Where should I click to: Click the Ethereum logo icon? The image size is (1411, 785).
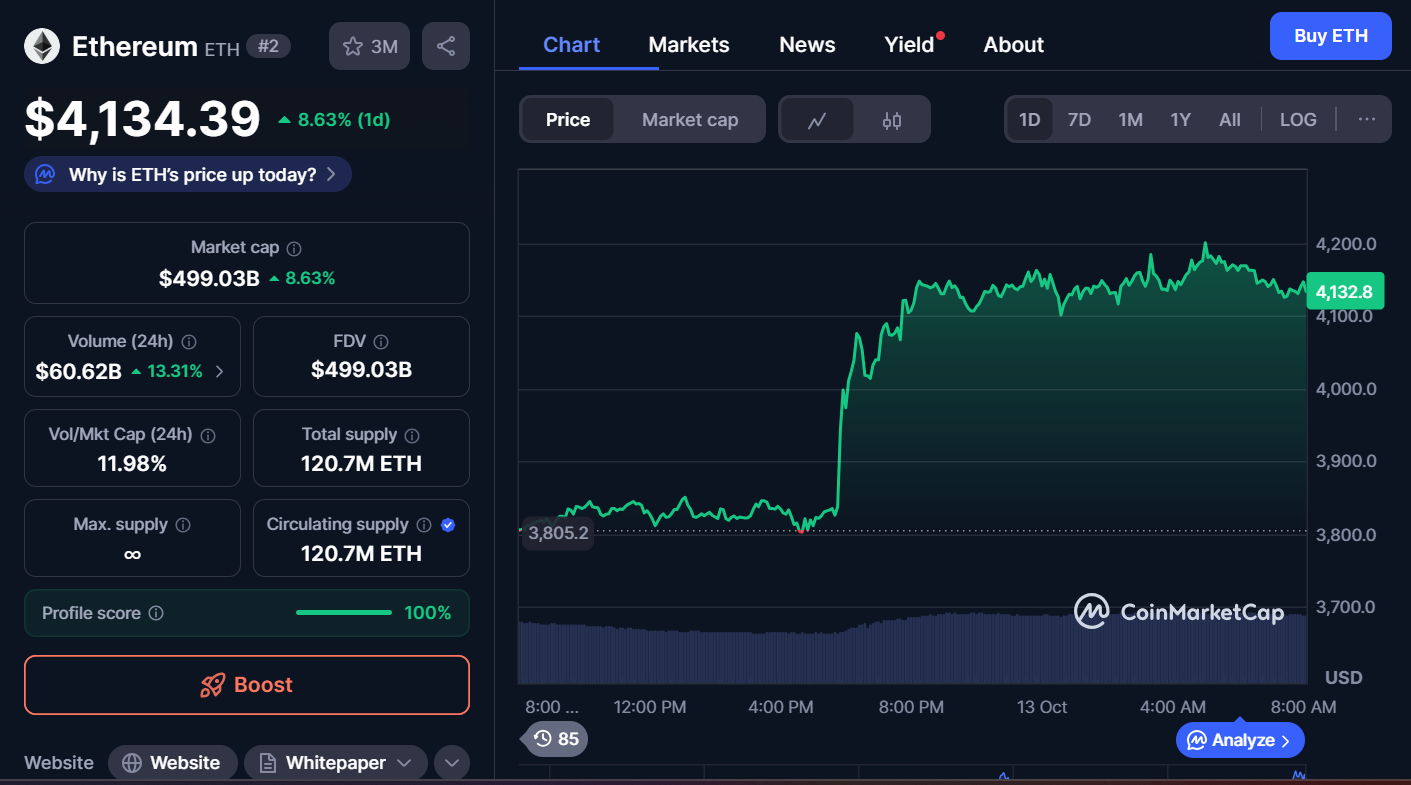pyautogui.click(x=42, y=46)
